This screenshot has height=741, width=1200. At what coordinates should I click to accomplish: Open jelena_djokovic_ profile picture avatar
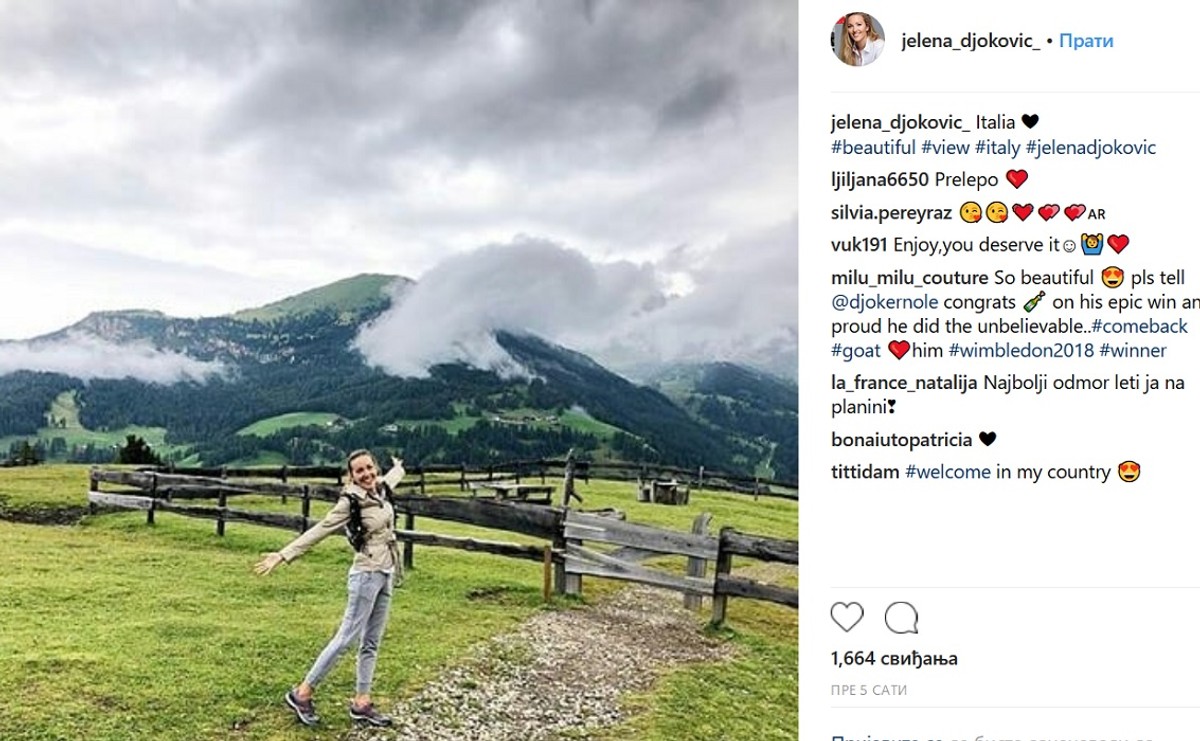point(858,40)
